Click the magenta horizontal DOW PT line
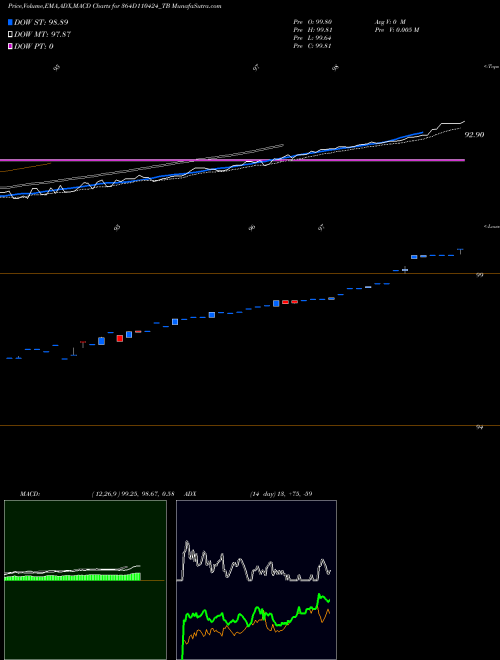500x660 pixels. coord(232,160)
